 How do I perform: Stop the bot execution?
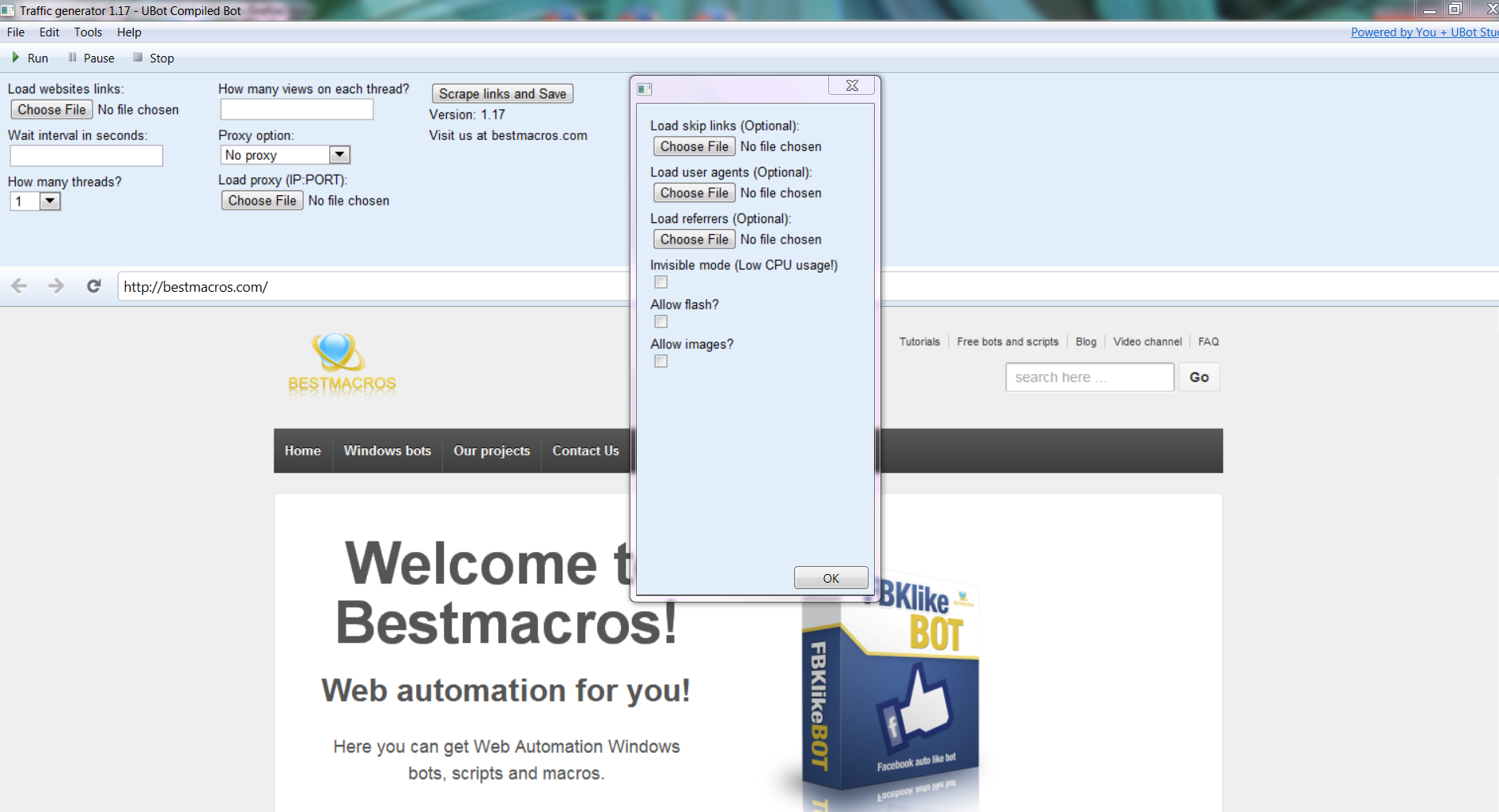[153, 58]
